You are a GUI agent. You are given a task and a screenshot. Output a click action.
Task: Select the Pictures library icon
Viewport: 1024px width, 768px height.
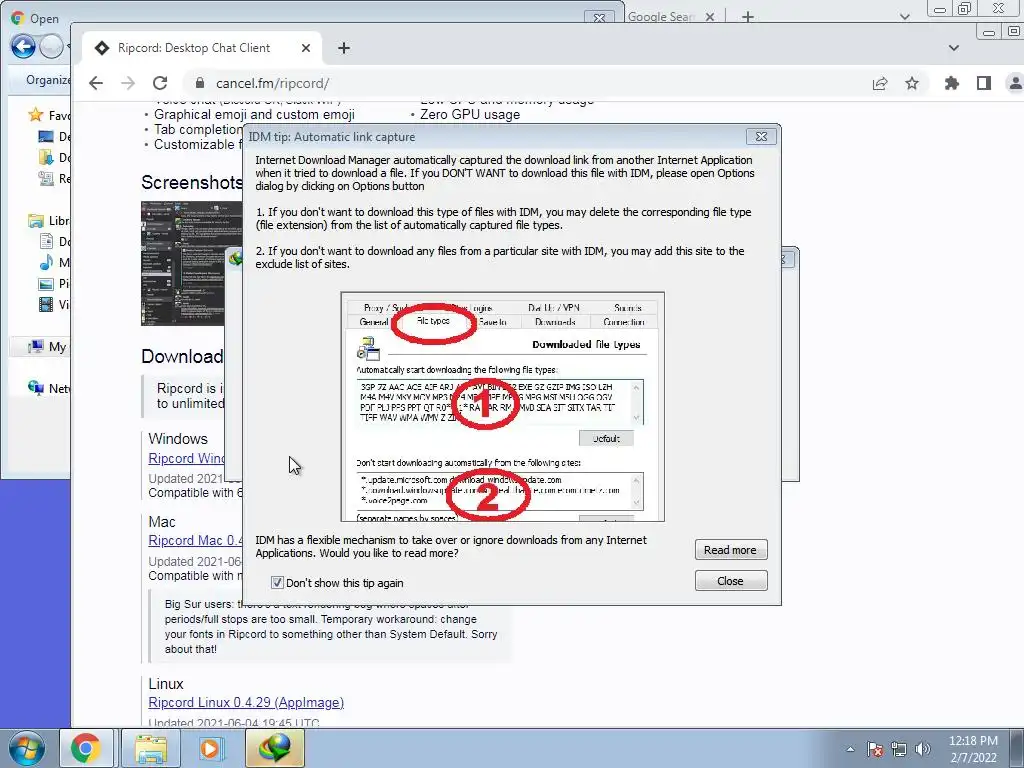click(x=46, y=283)
